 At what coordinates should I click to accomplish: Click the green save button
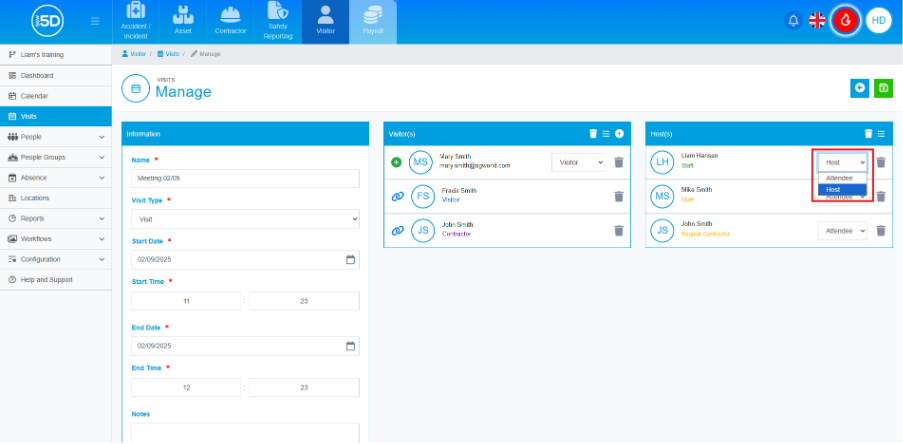[x=883, y=88]
